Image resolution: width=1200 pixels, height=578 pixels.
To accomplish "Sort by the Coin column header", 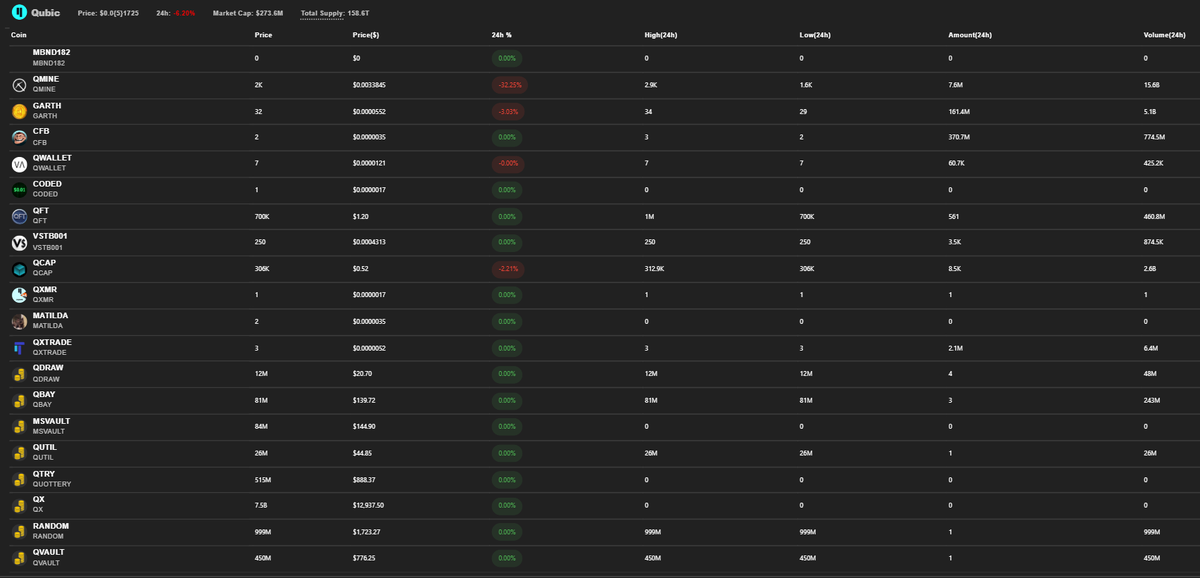I will (x=18, y=35).
